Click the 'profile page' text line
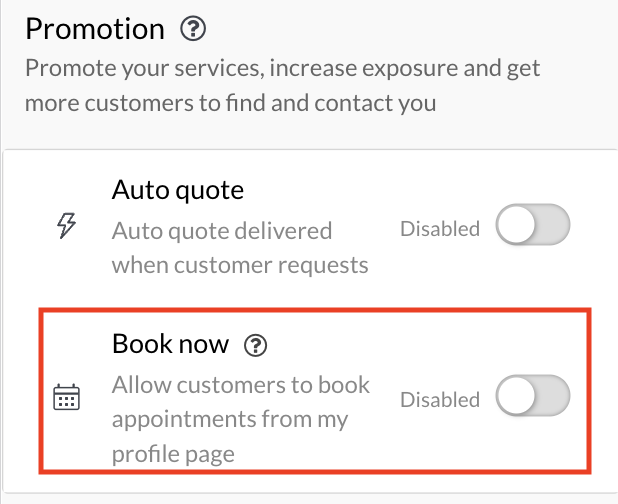618x504 pixels. tap(173, 454)
